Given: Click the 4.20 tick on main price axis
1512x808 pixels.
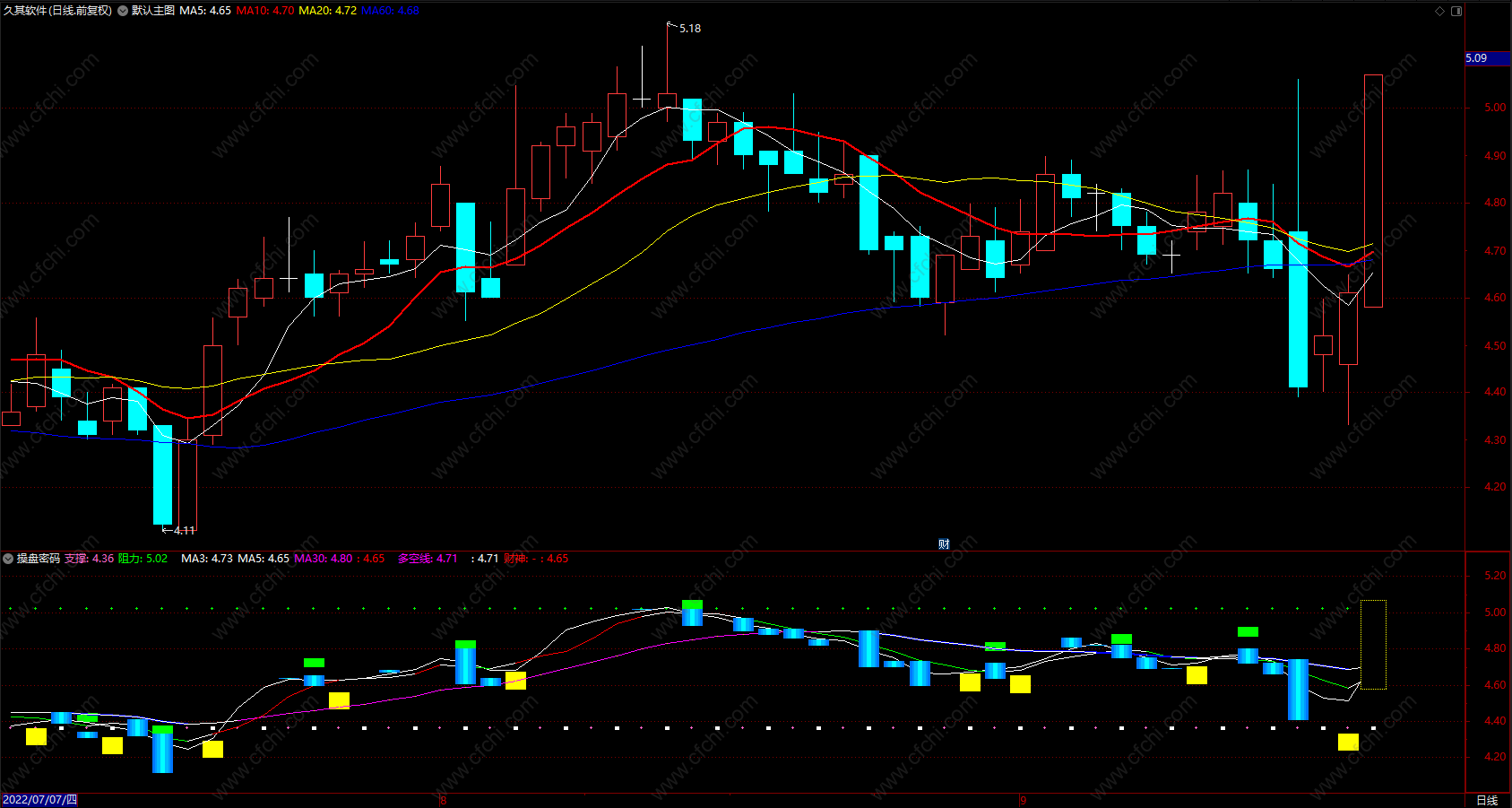Looking at the screenshot, I should pos(1495,487).
